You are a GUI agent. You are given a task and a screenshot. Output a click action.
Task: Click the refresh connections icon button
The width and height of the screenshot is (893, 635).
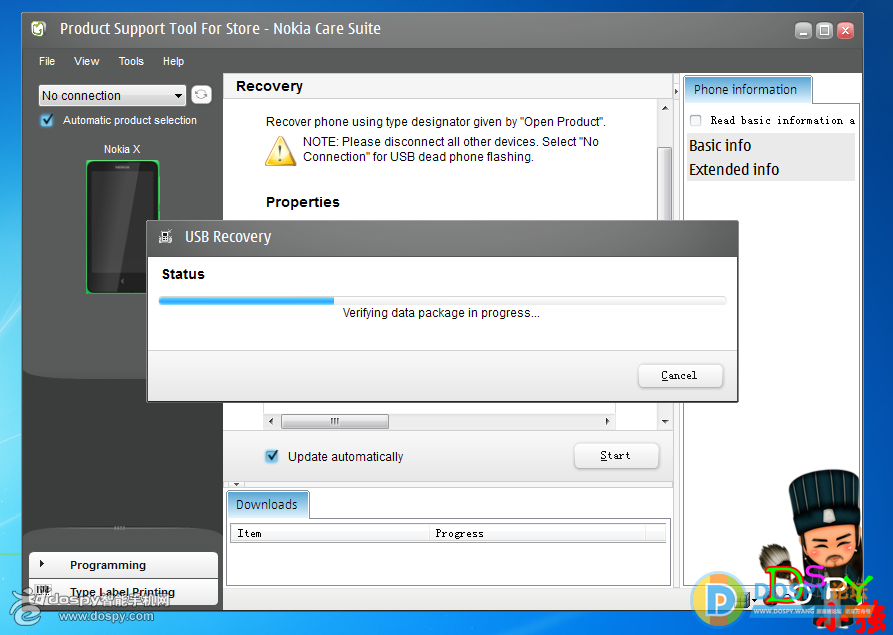coord(201,95)
